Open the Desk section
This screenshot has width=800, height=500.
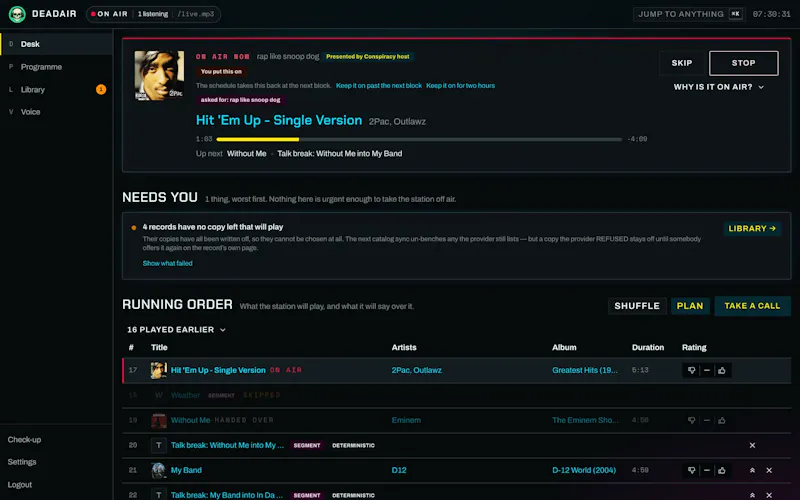[56, 44]
